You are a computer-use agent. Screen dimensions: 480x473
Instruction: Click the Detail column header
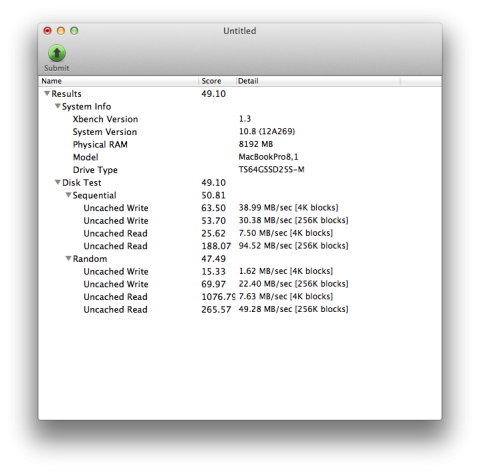click(318, 81)
